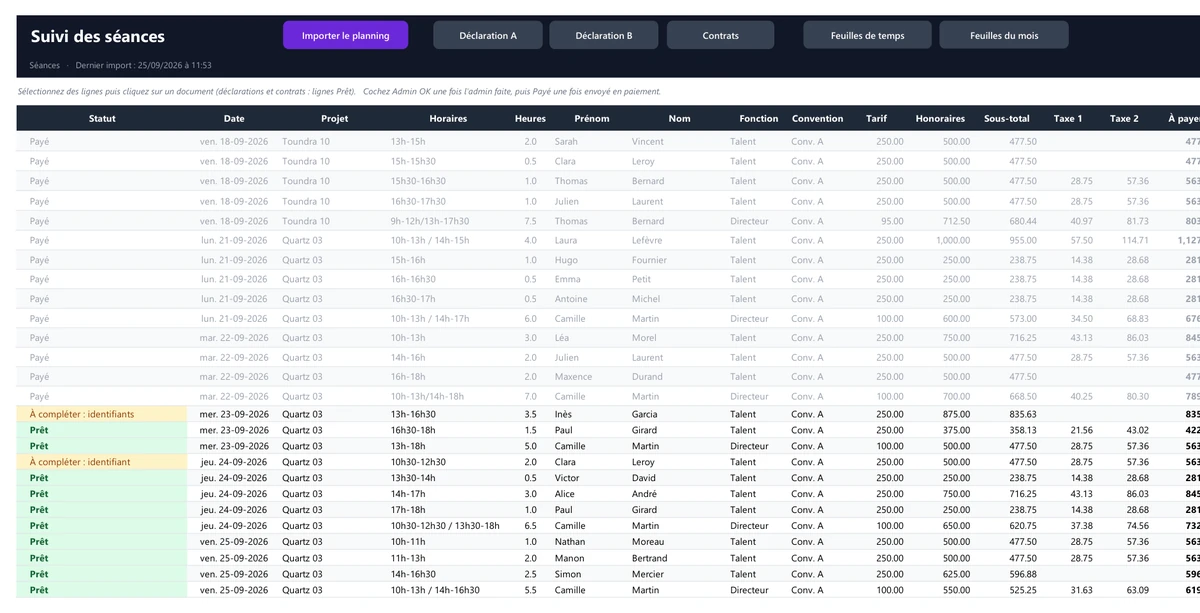
Task: Click the first name "Nathan"
Action: point(570,542)
